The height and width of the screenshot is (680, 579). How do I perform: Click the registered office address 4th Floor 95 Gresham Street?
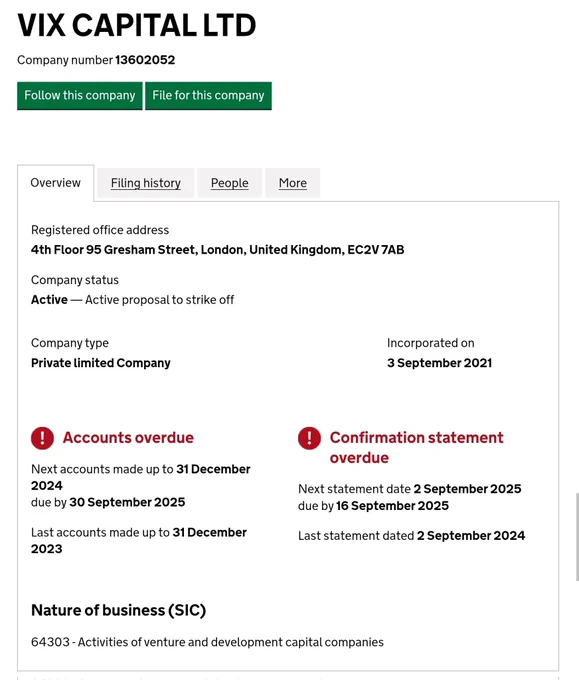coord(217,250)
